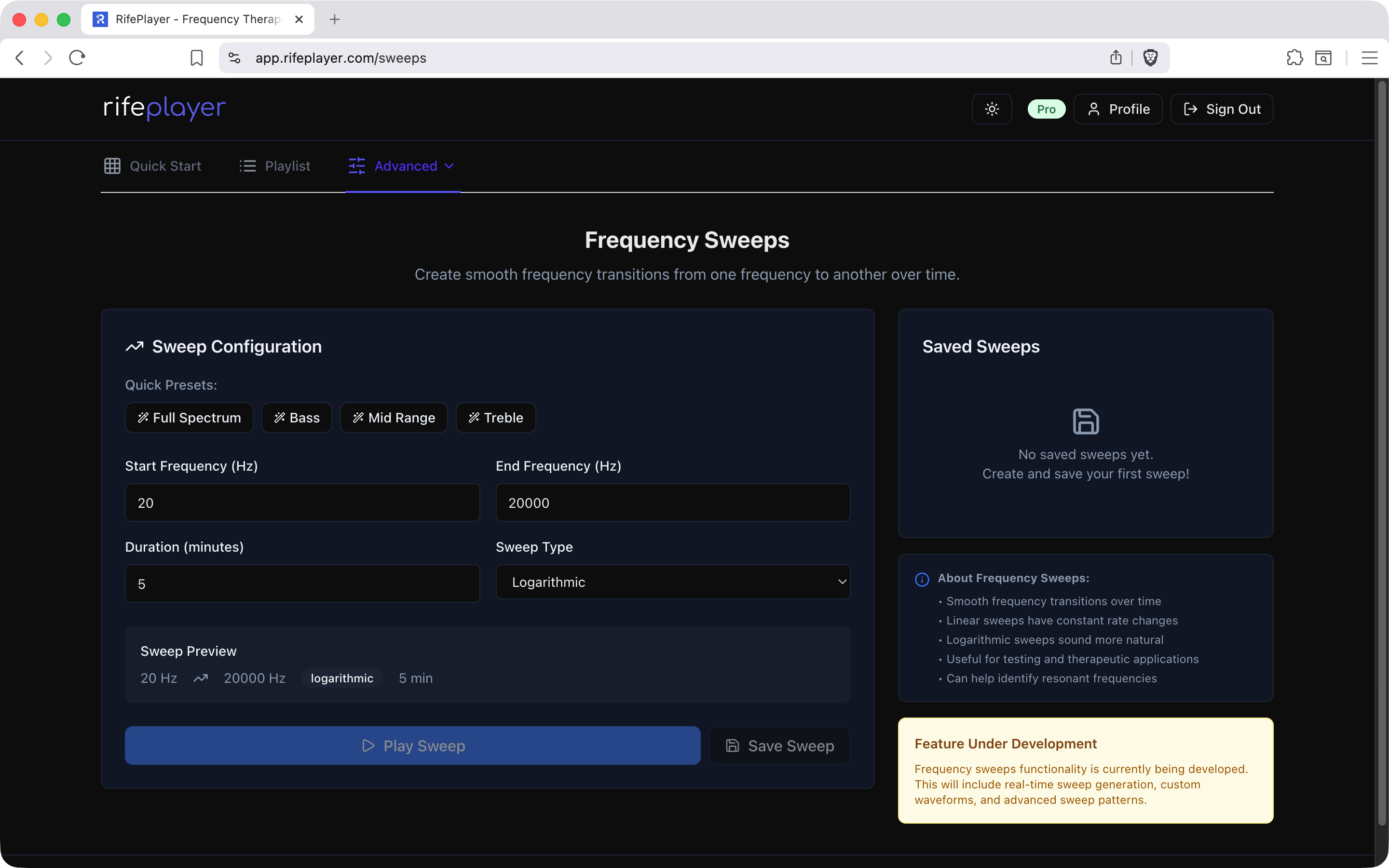
Task: Open the Advanced tab menu
Action: 402,166
